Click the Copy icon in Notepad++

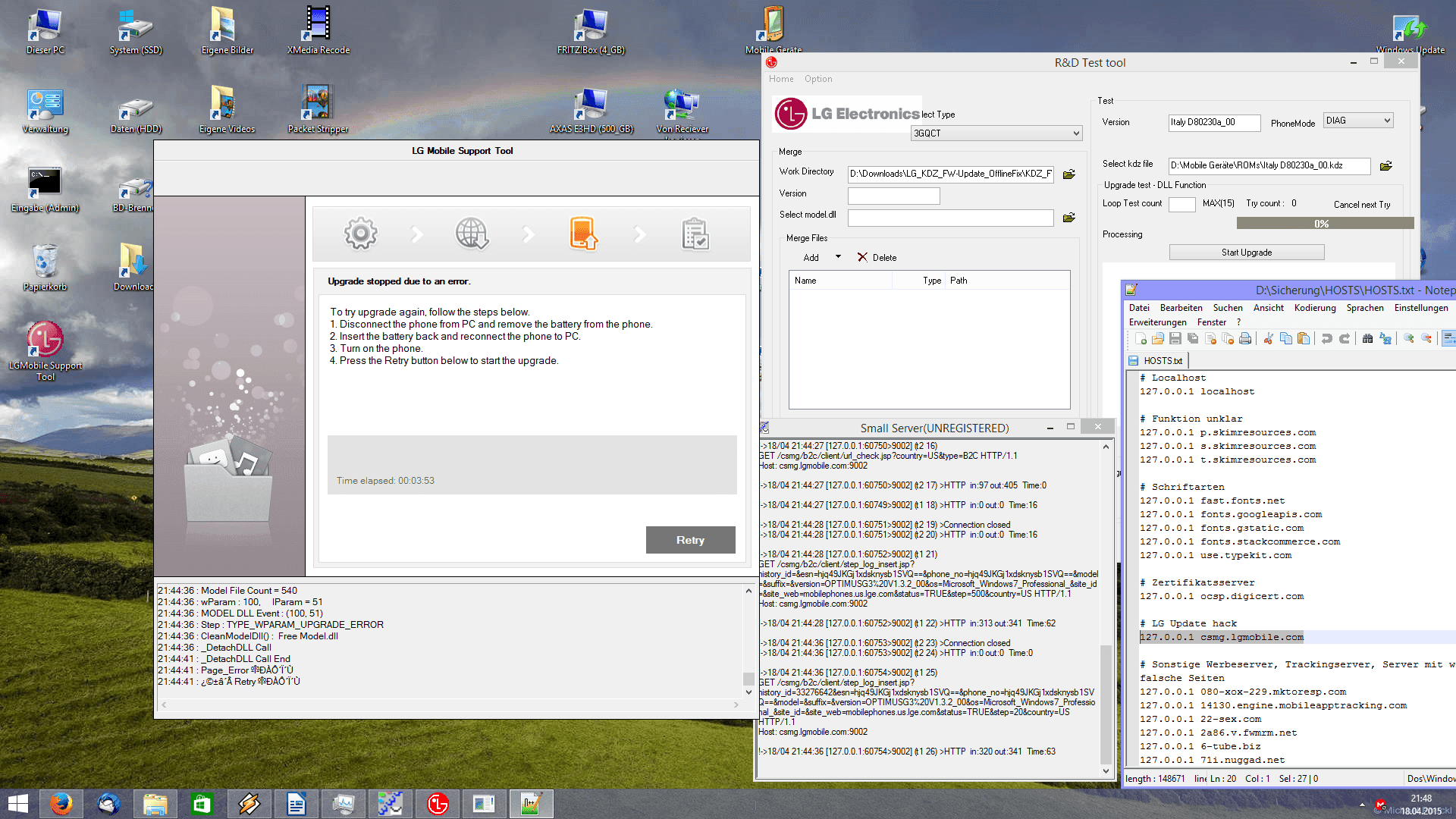(x=1286, y=338)
